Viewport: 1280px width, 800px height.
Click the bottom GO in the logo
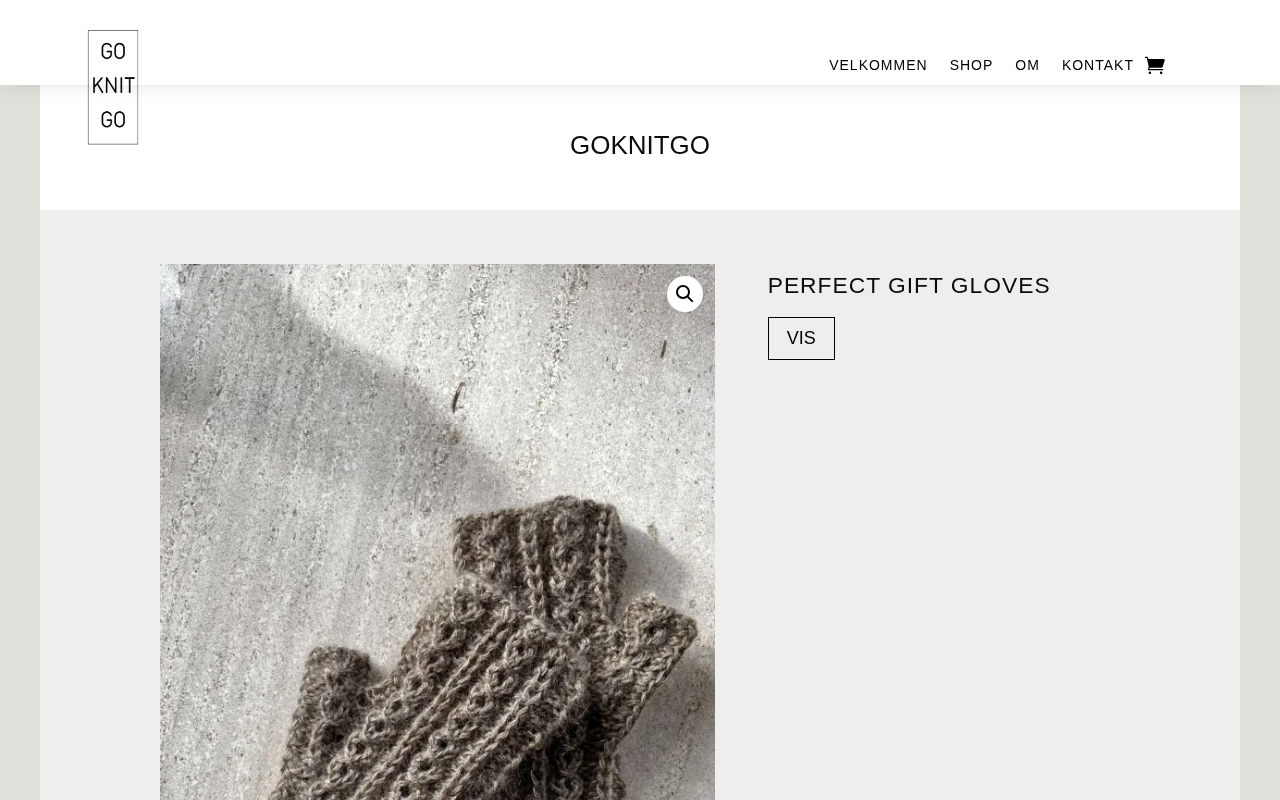[x=113, y=120]
